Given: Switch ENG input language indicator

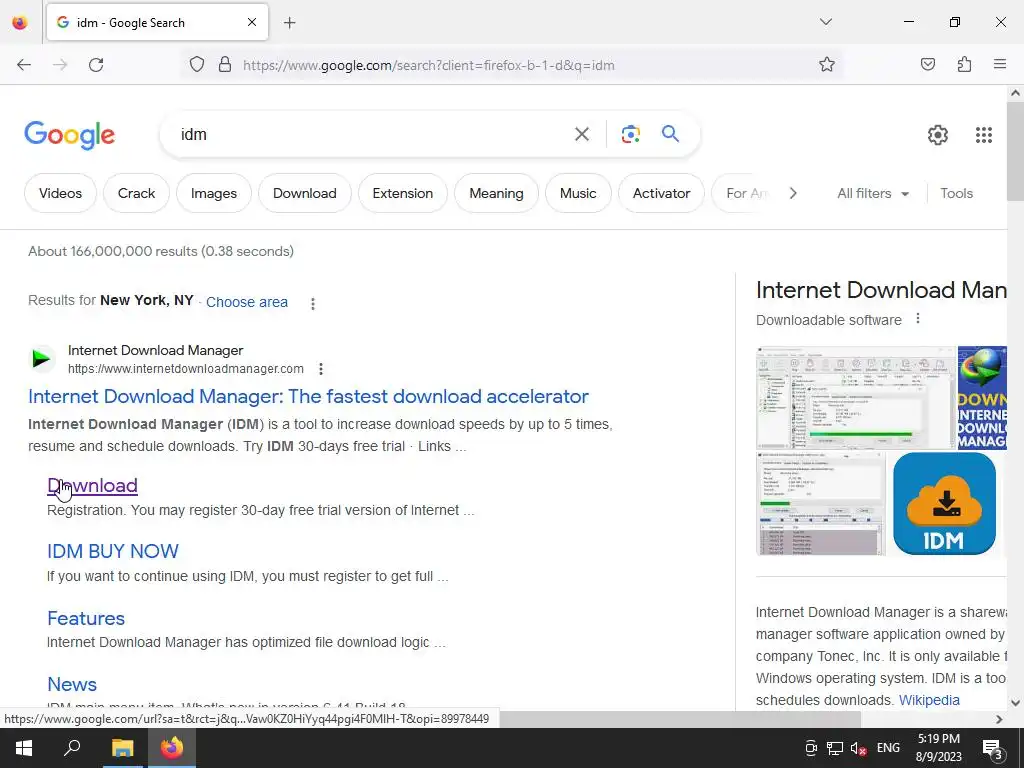Looking at the screenshot, I should pyautogui.click(x=888, y=748).
